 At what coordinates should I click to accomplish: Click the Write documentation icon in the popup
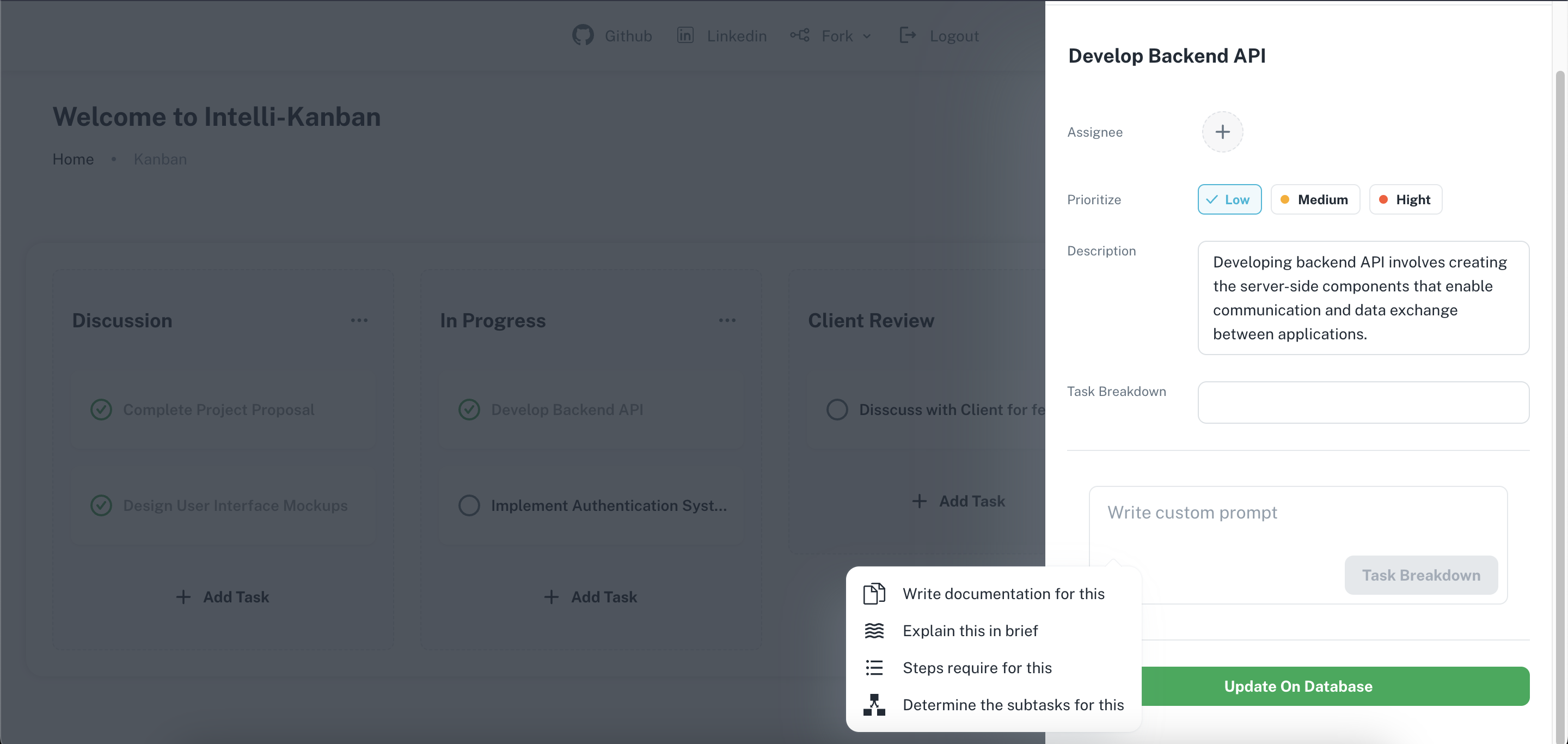click(875, 593)
